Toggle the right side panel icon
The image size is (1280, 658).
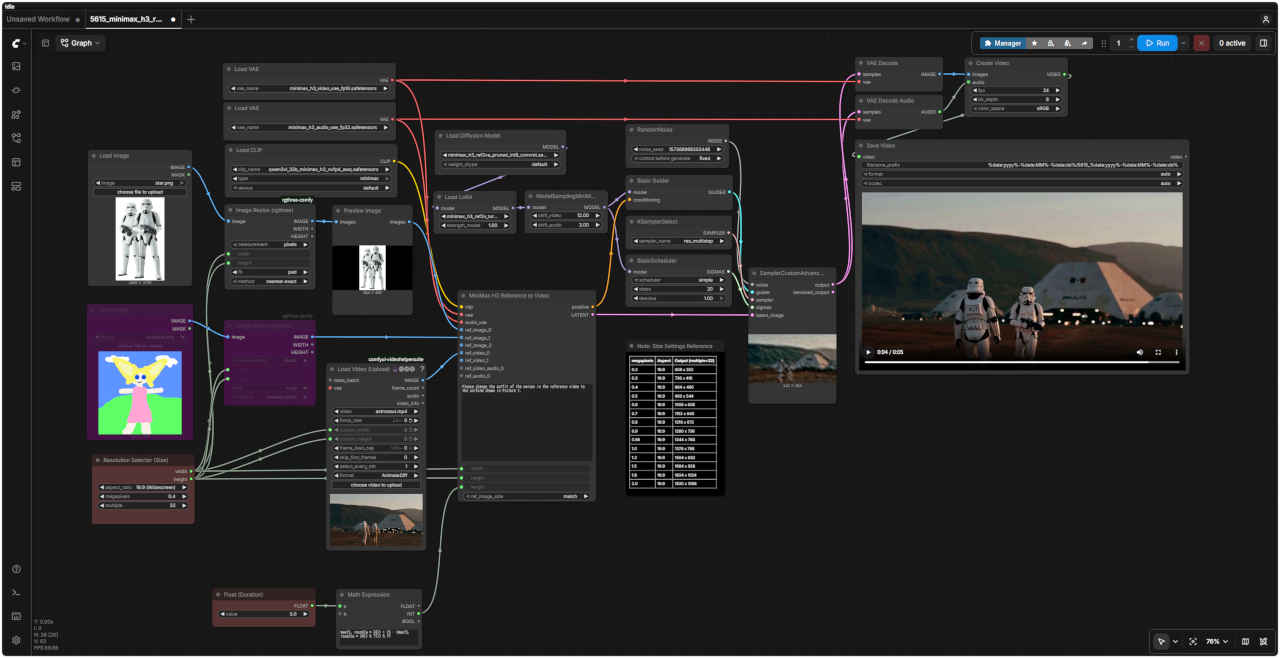point(1263,43)
